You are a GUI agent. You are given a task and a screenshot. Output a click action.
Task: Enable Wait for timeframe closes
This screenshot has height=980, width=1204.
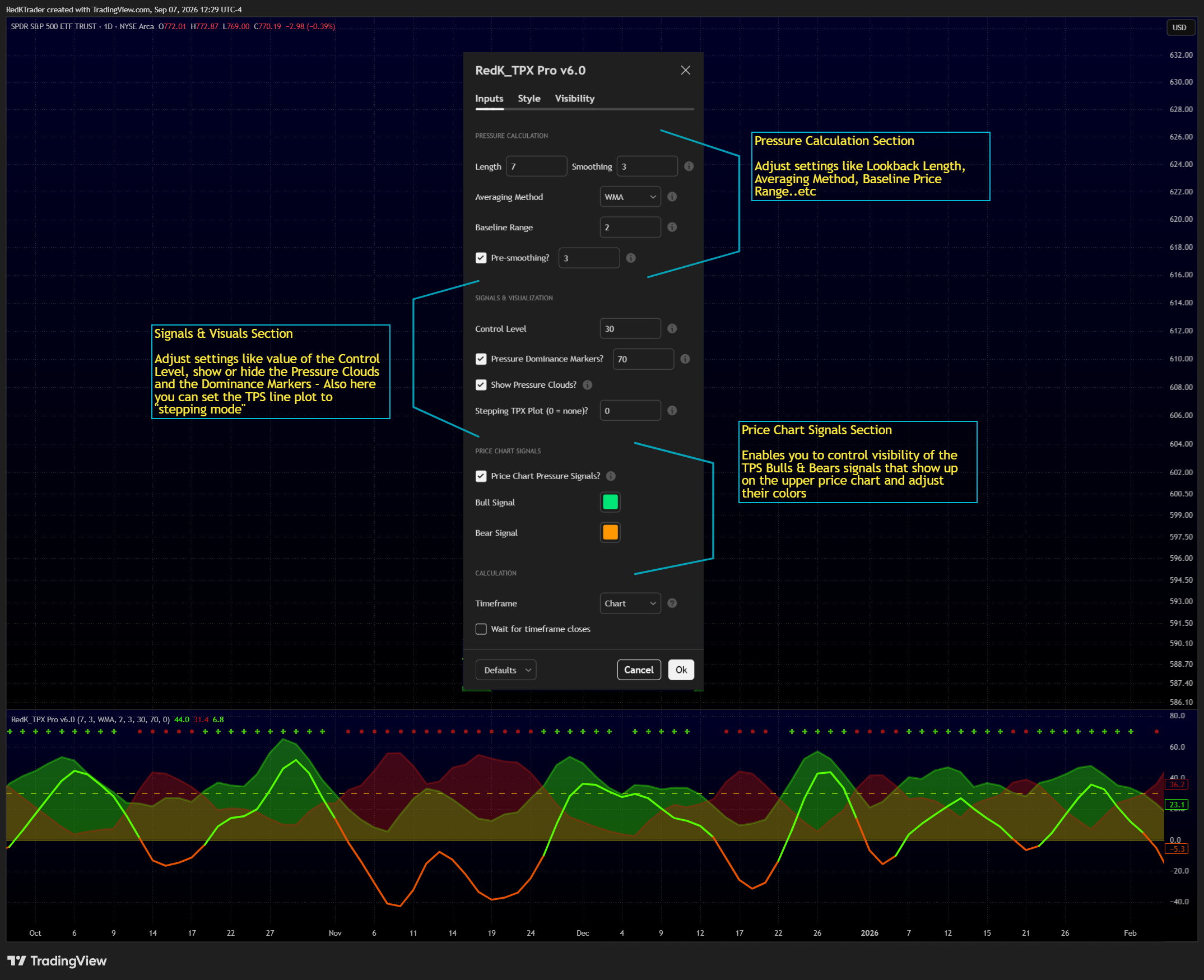click(481, 629)
